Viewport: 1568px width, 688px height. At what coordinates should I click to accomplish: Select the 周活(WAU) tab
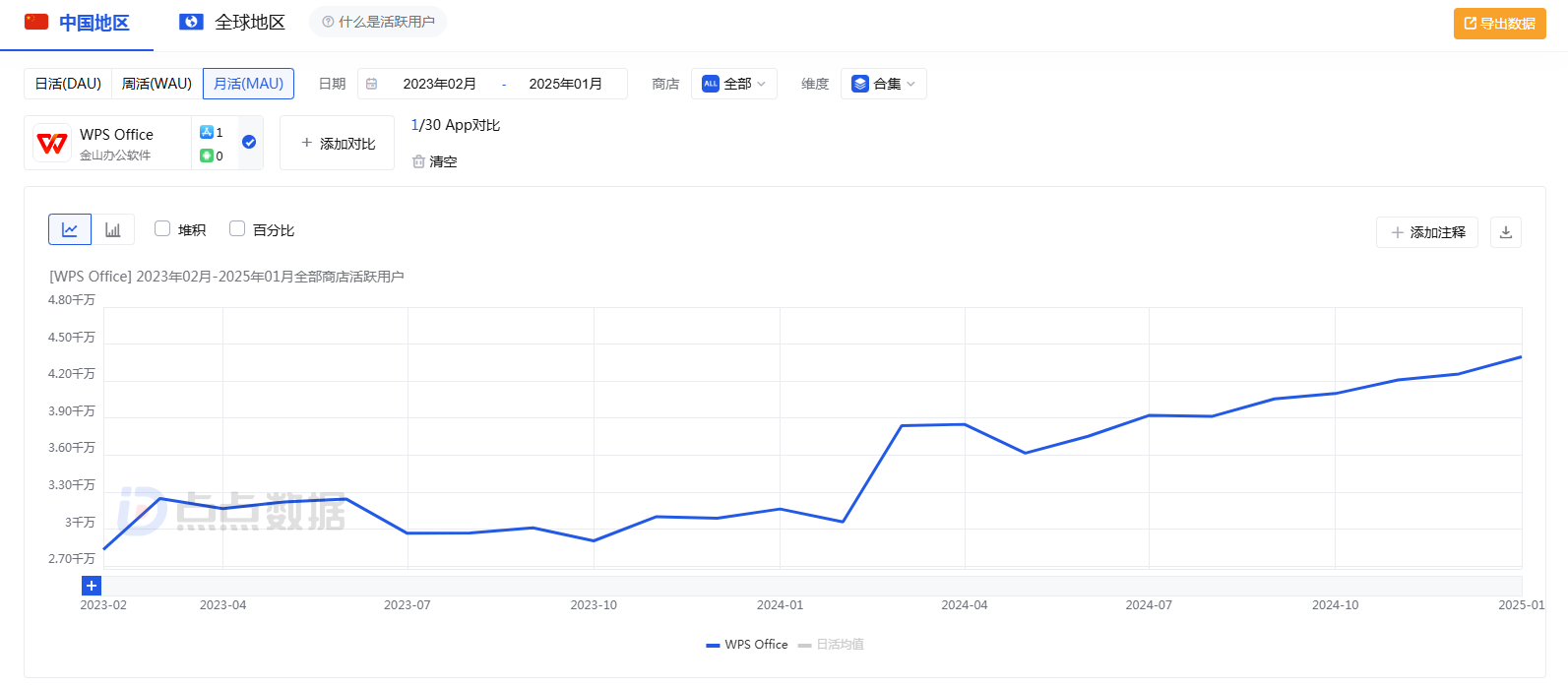tap(157, 84)
